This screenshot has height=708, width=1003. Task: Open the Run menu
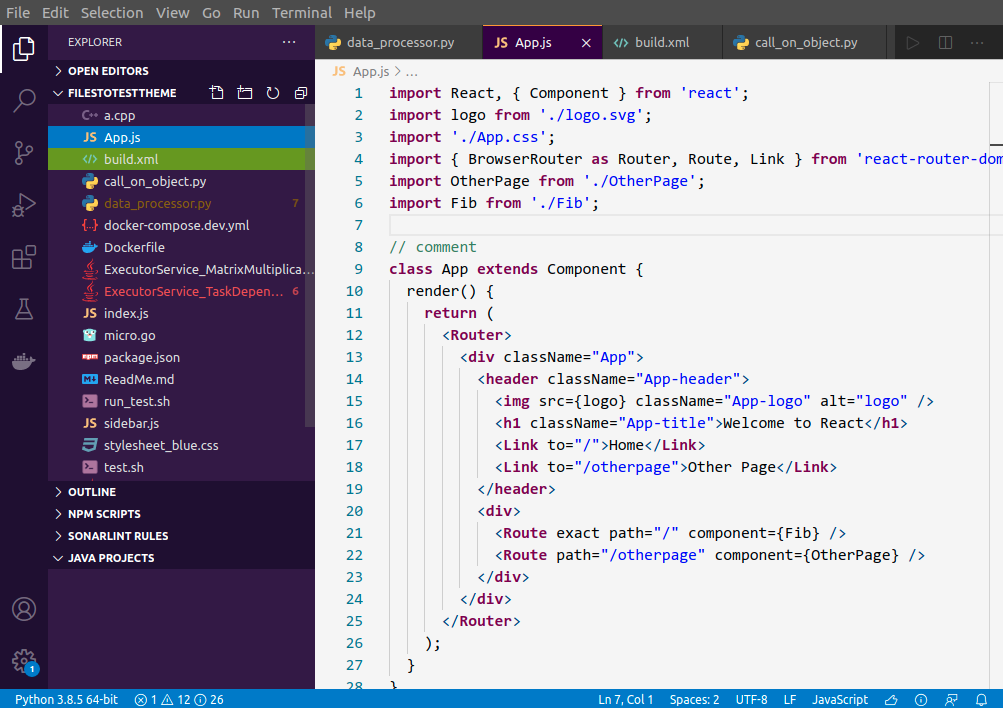[246, 13]
